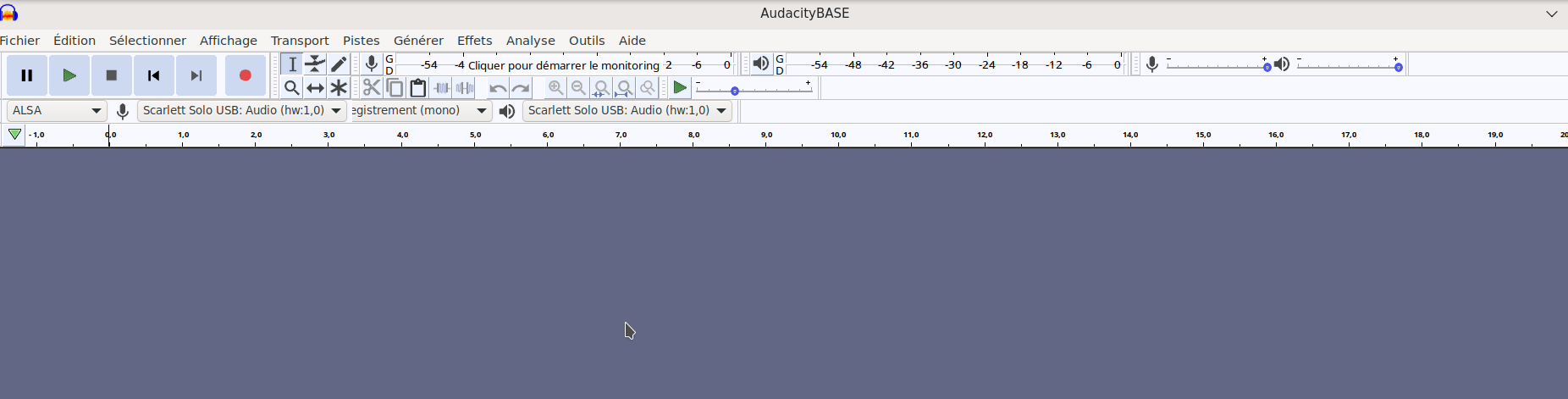This screenshot has height=399, width=1568.
Task: Open the ALSA audio host dropdown
Action: point(57,111)
